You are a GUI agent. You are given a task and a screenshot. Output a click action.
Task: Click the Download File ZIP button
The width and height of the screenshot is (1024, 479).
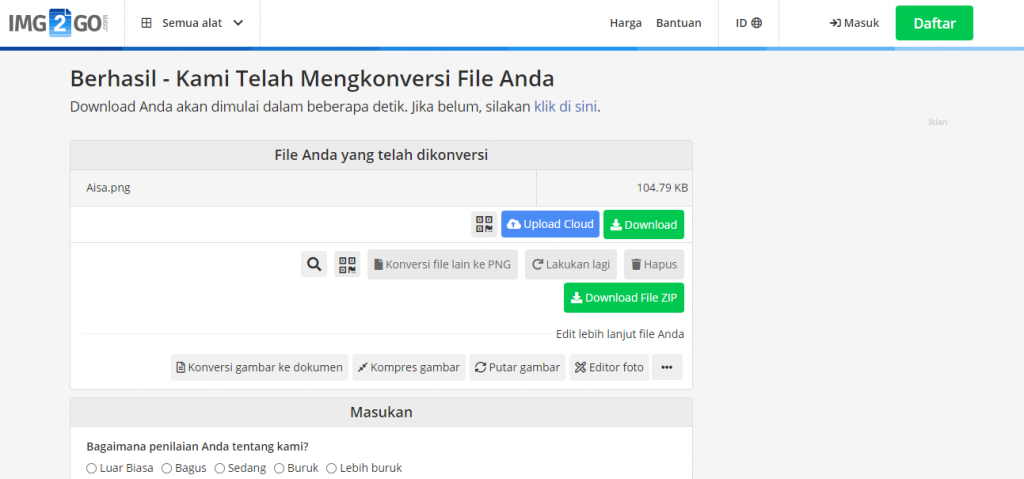[623, 297]
